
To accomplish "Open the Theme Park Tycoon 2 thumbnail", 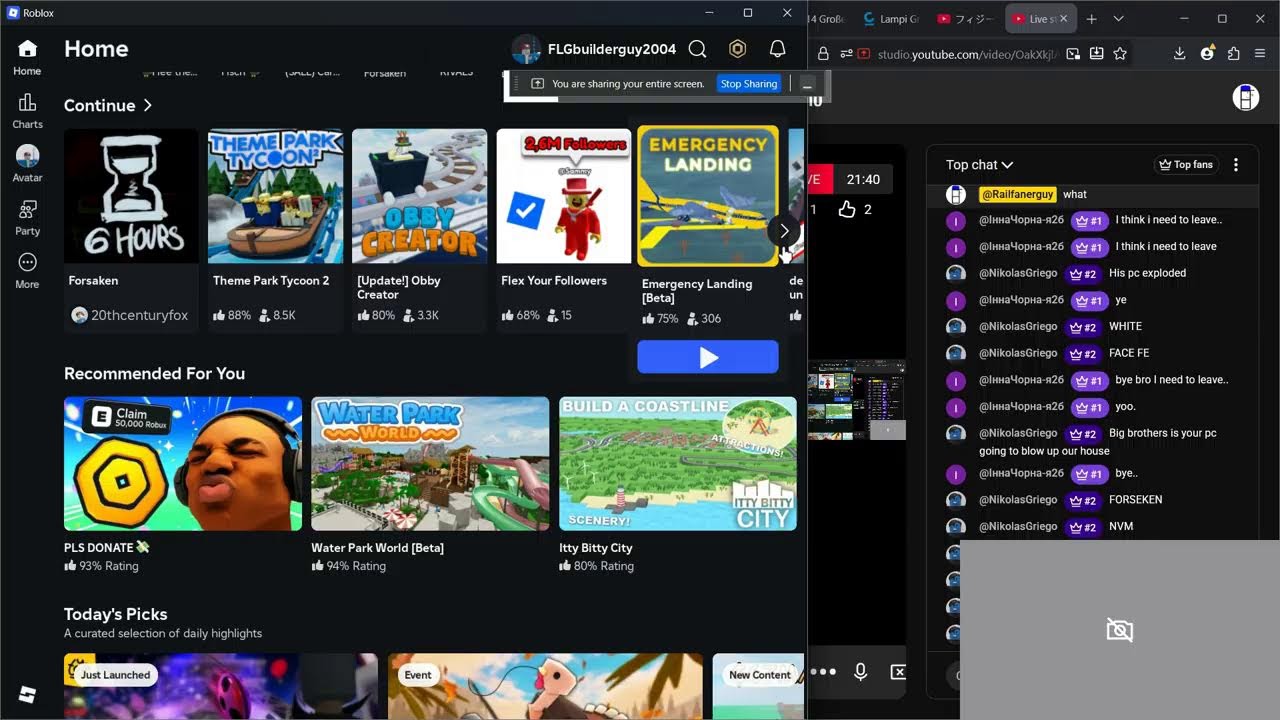I will (275, 196).
